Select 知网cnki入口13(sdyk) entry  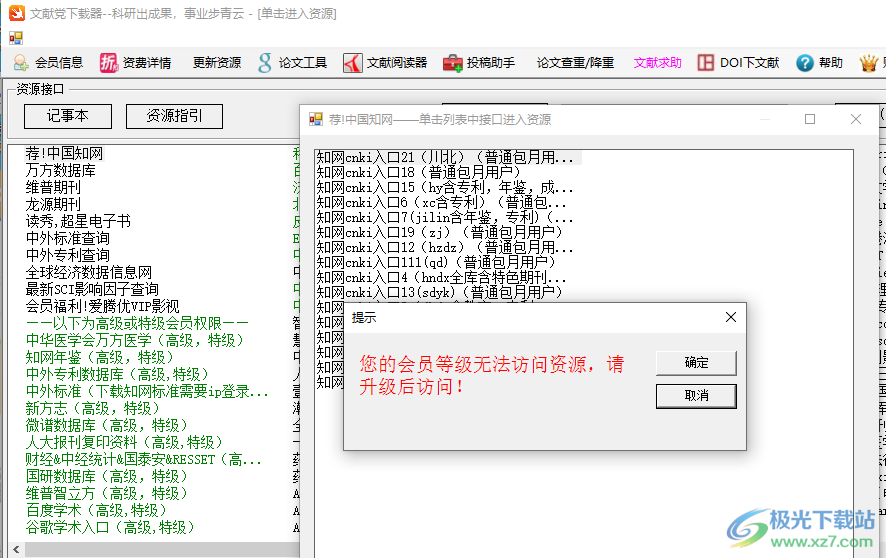tap(440, 292)
